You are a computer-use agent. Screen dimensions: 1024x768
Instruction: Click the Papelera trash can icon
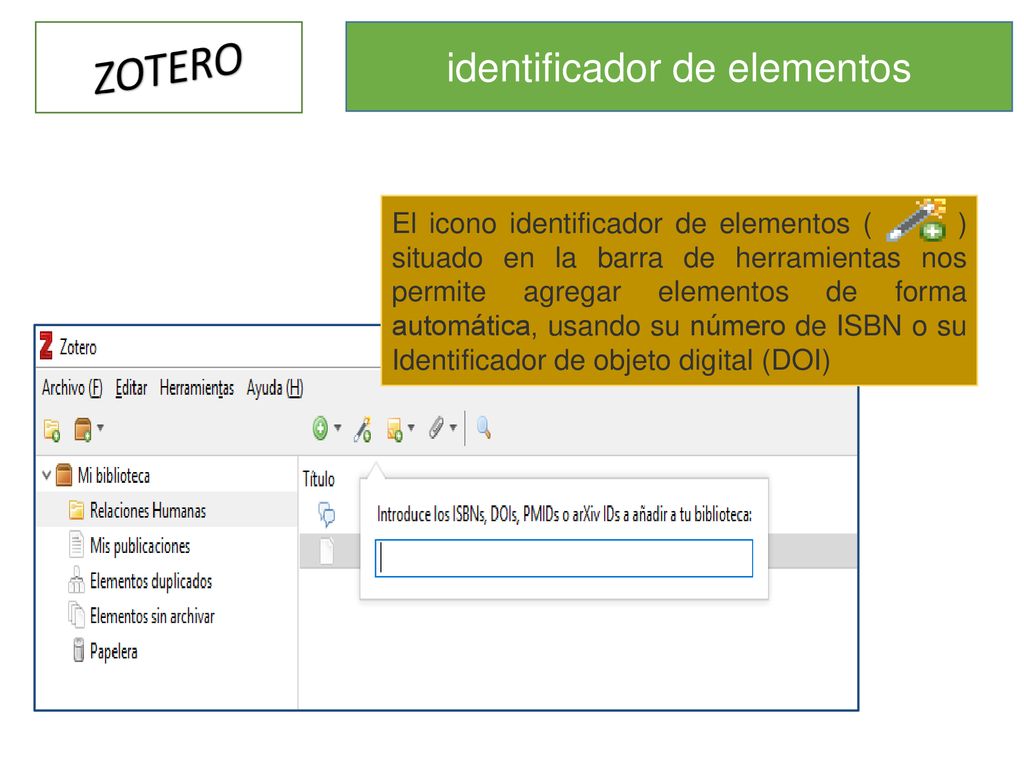pos(78,650)
